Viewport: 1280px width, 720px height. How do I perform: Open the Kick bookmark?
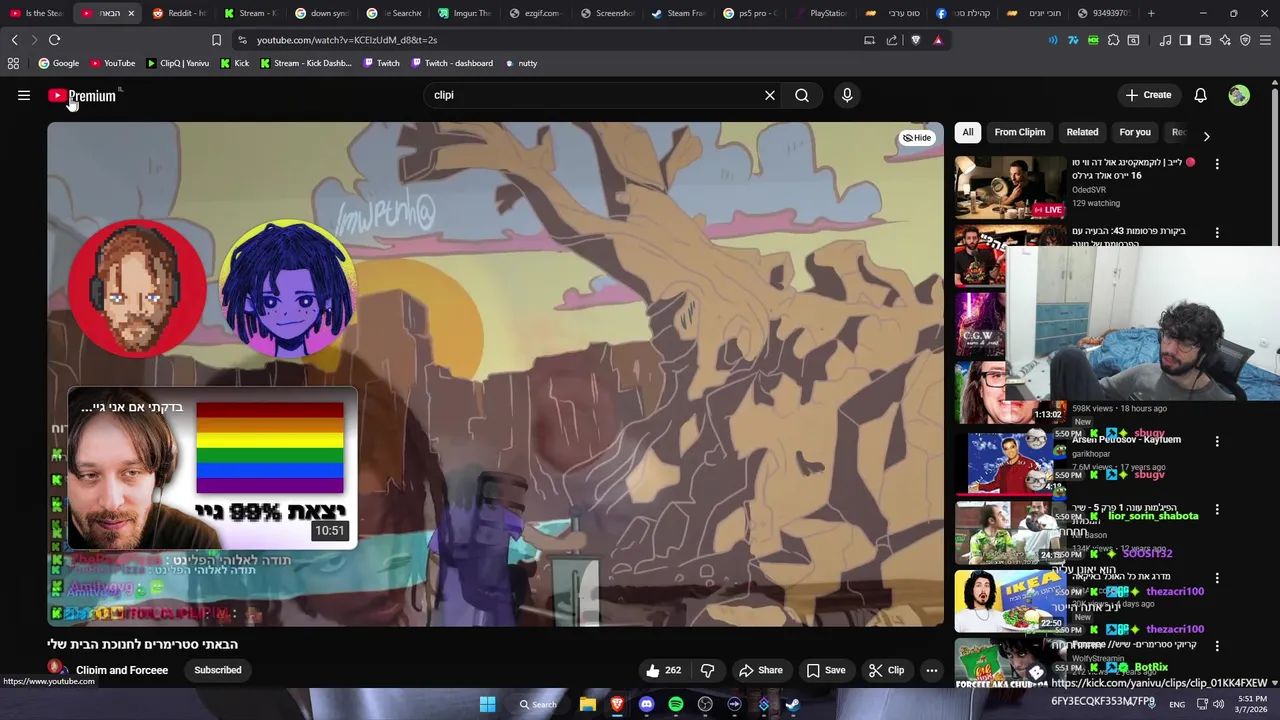(234, 63)
